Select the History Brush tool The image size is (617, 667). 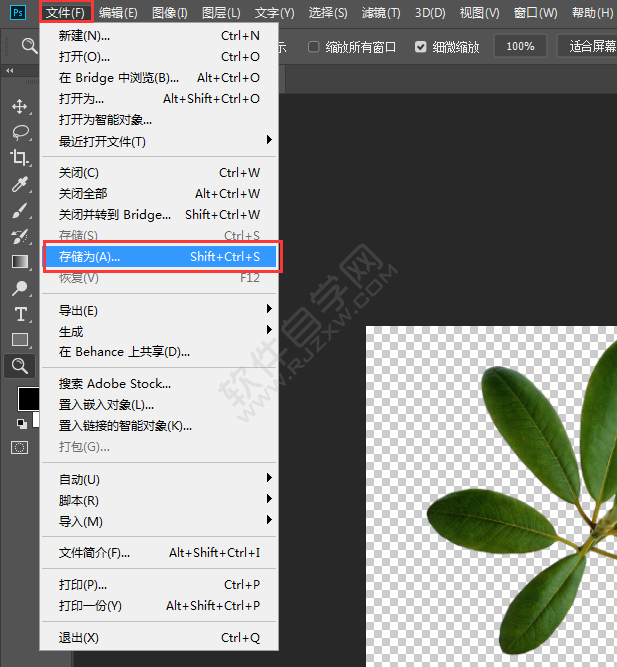(20, 236)
